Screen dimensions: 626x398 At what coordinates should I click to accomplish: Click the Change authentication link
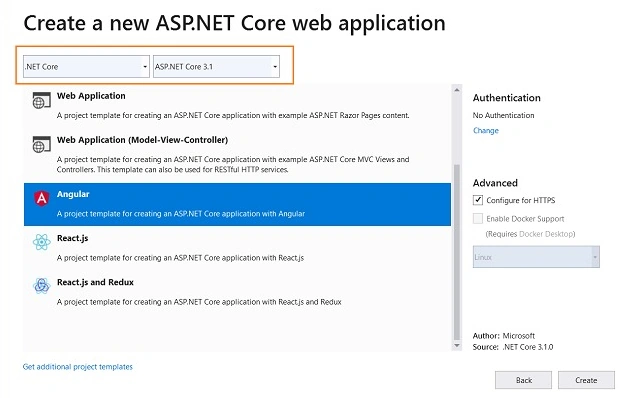486,131
